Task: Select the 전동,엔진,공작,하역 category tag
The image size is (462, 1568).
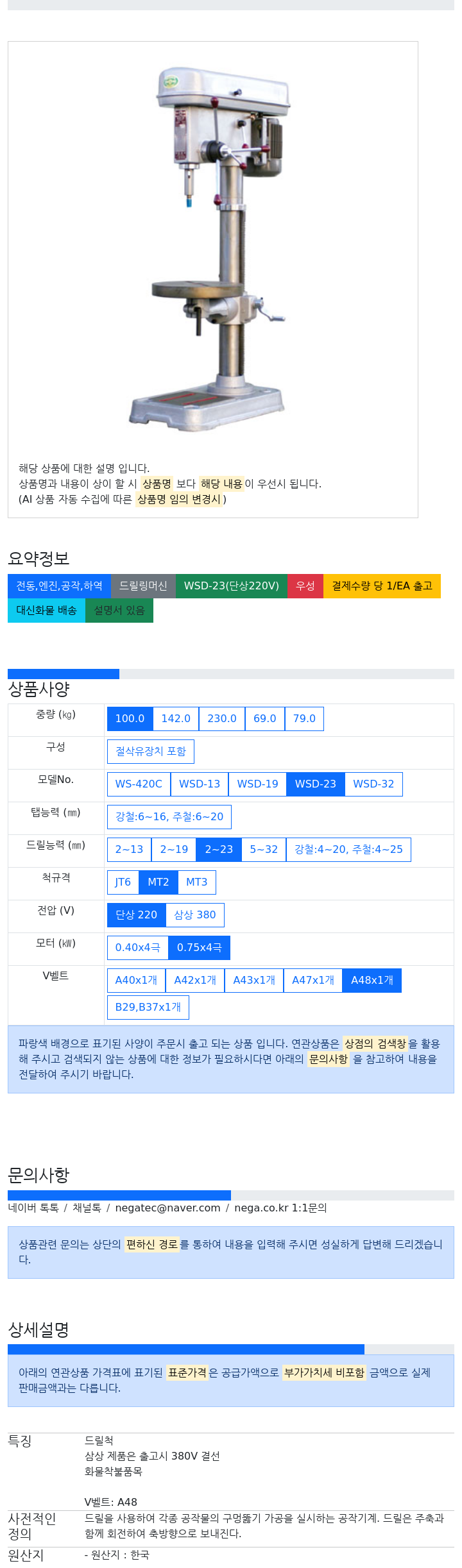Action: (x=59, y=586)
